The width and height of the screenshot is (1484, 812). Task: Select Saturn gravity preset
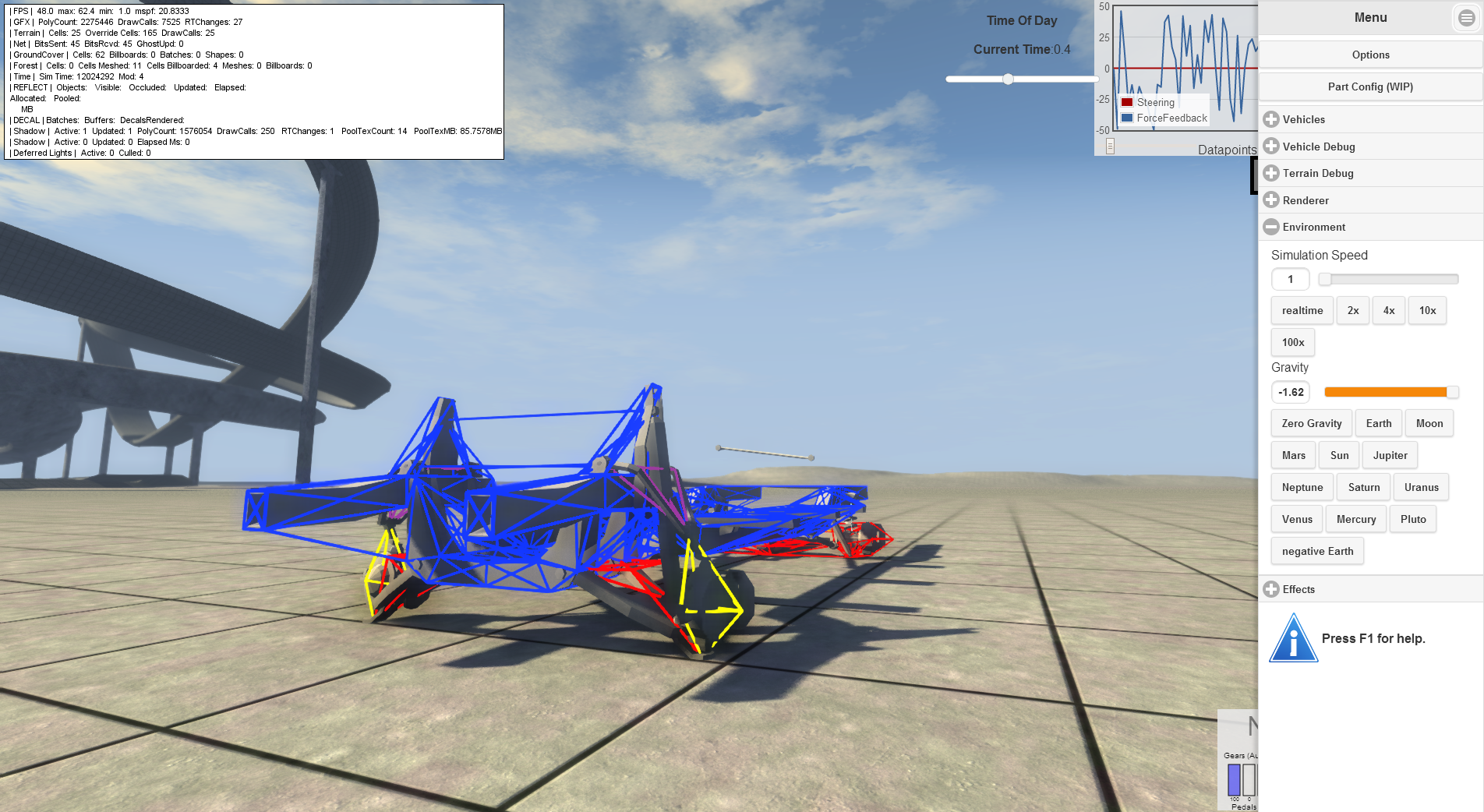[x=1364, y=487]
